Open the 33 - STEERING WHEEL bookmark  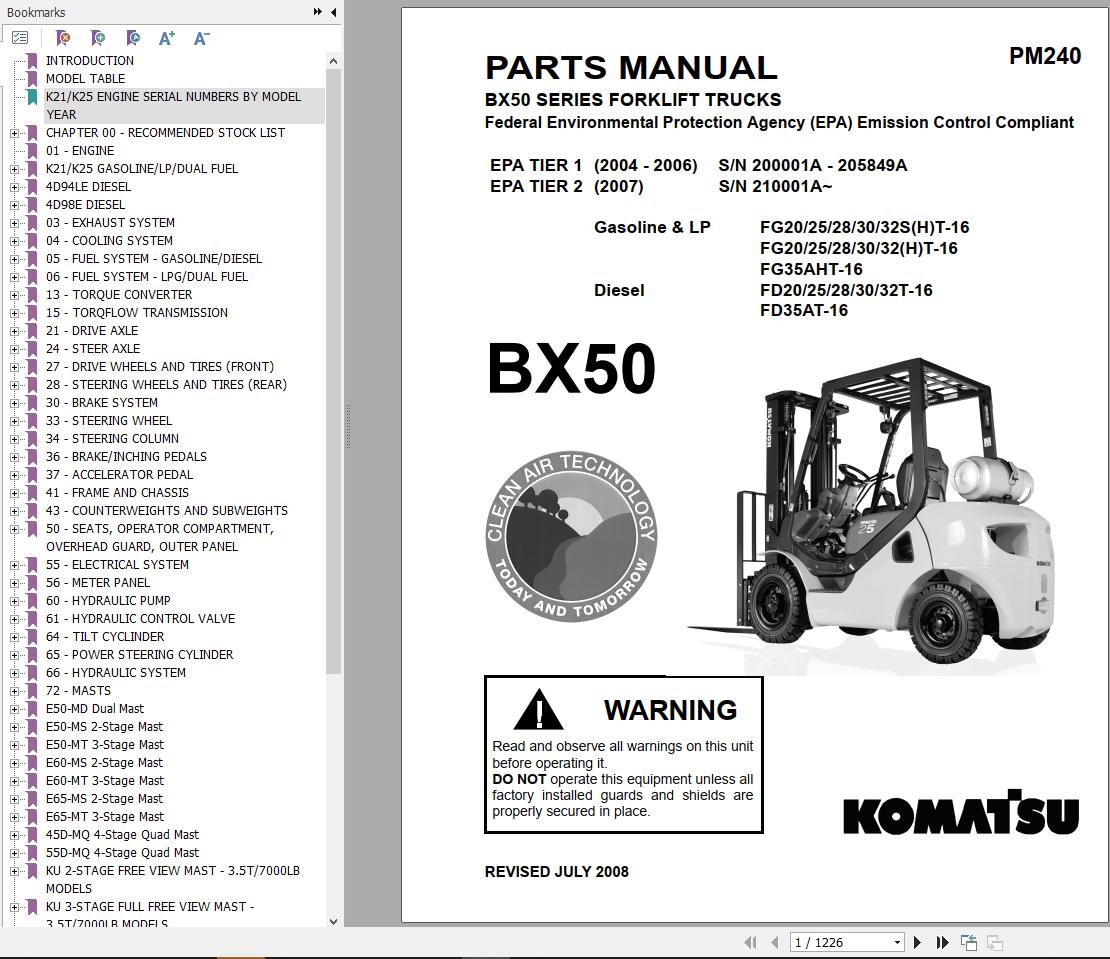pos(109,421)
